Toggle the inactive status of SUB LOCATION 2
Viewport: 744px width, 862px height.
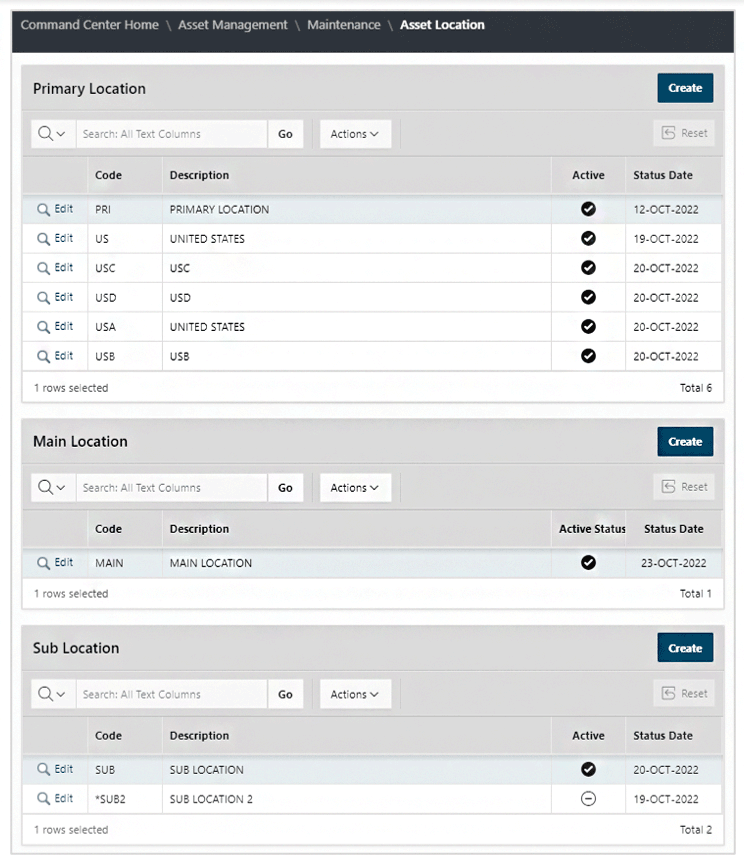[x=588, y=799]
